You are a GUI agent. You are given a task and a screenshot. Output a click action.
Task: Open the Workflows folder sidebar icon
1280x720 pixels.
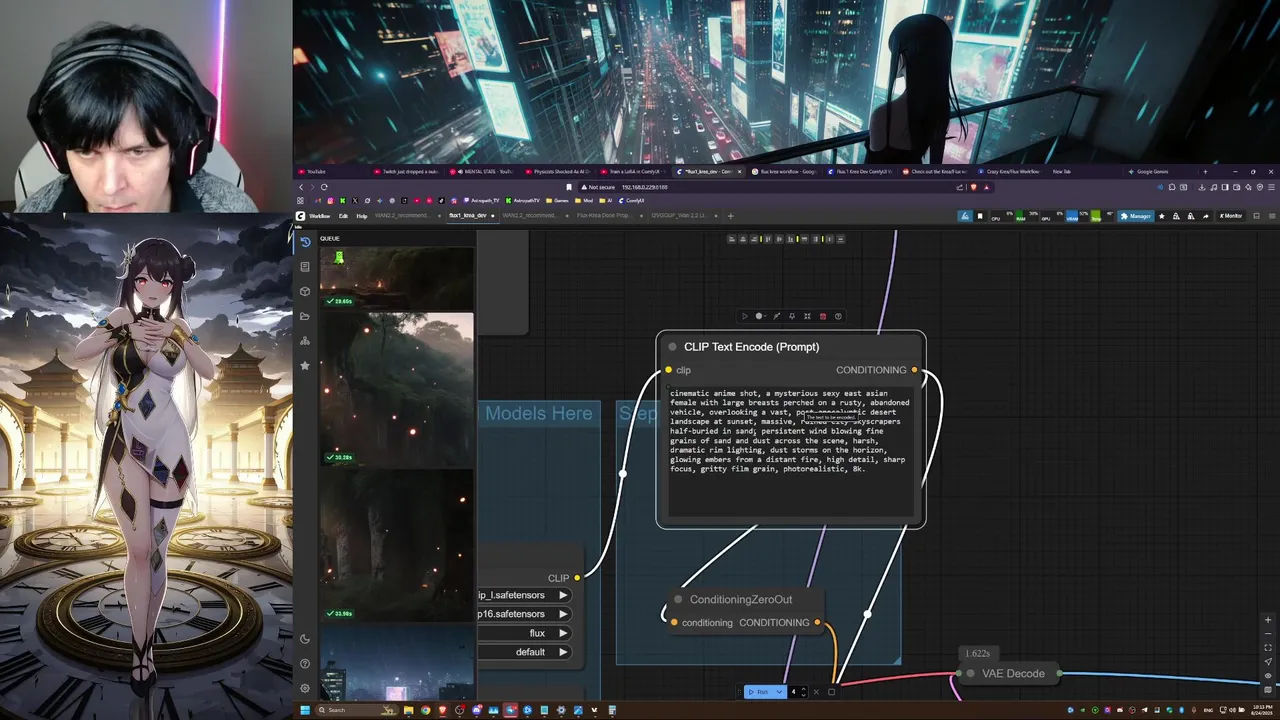[x=305, y=316]
